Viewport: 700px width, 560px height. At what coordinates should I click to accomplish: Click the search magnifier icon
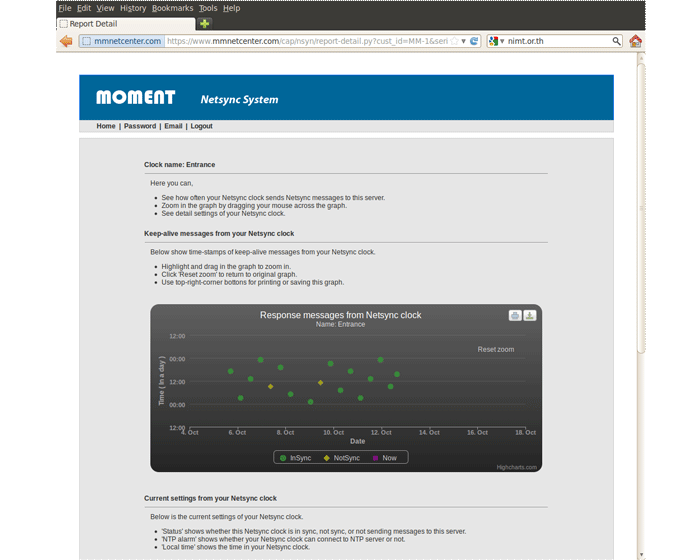(616, 41)
